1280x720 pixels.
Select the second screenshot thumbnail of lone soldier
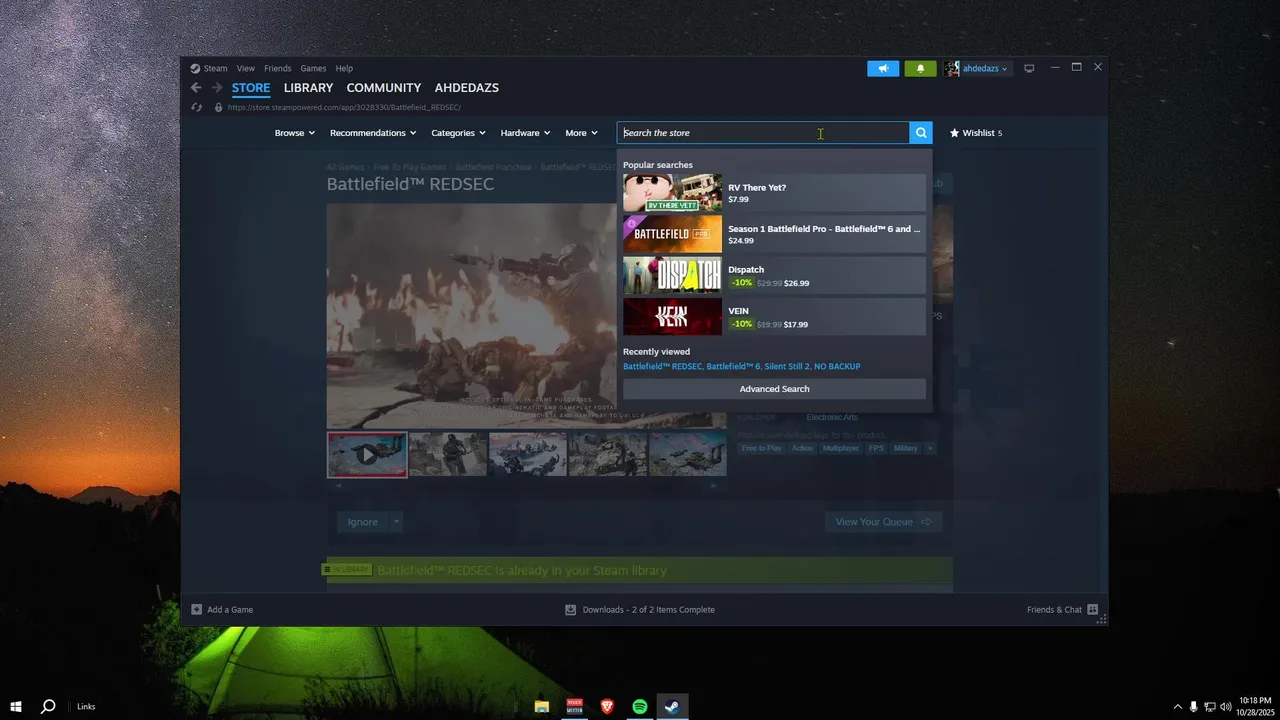point(447,454)
